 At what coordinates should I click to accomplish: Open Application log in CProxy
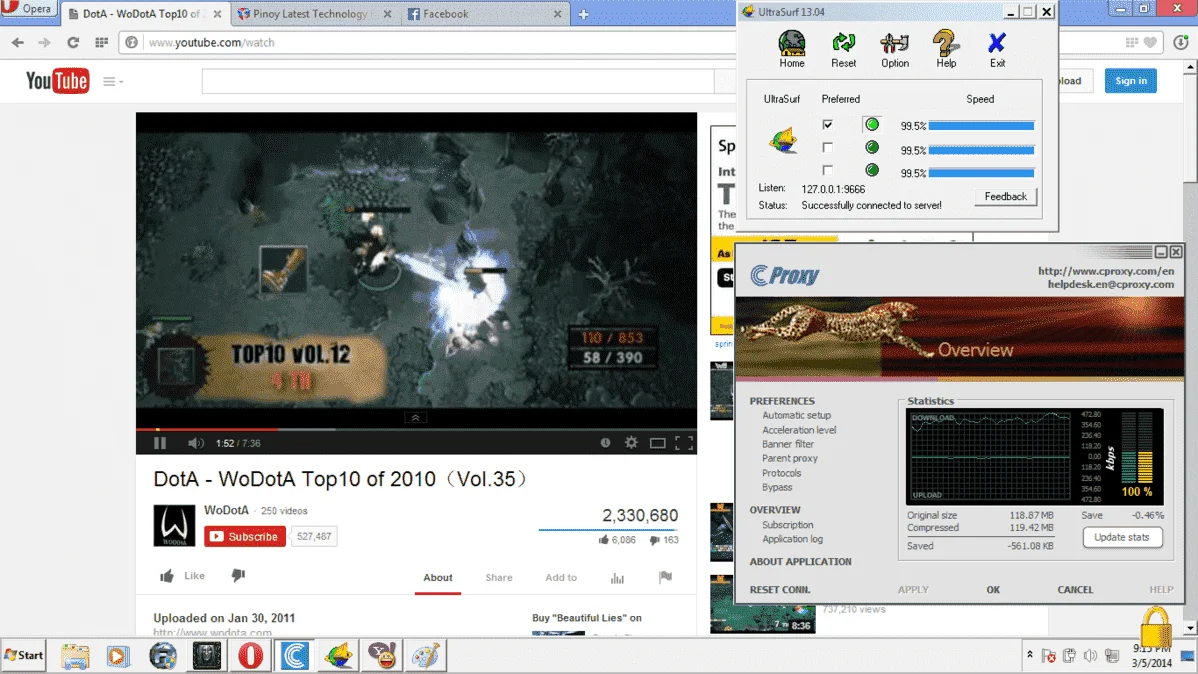point(792,539)
